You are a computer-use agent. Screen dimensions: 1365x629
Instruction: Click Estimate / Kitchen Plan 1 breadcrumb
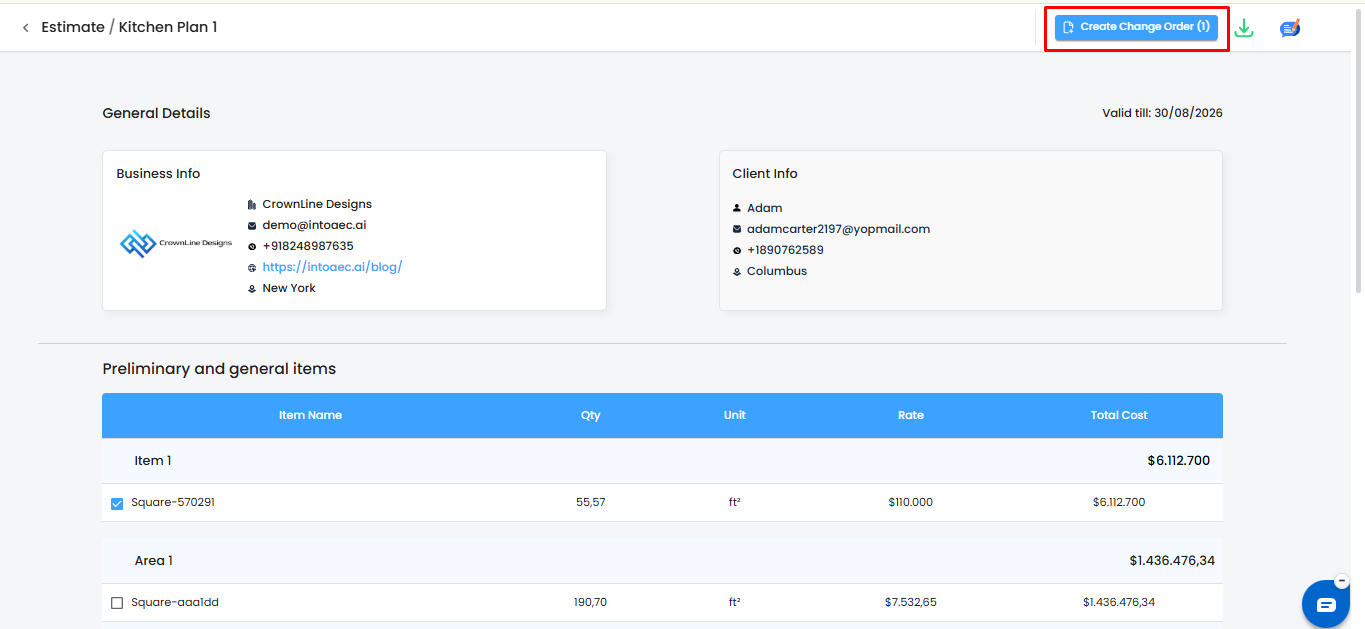click(129, 27)
